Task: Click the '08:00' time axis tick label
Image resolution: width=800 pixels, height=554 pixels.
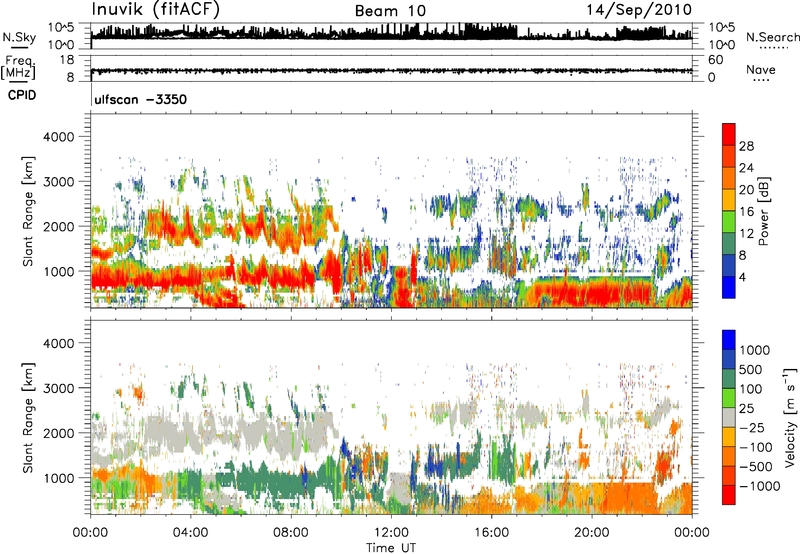Action: click(x=291, y=533)
